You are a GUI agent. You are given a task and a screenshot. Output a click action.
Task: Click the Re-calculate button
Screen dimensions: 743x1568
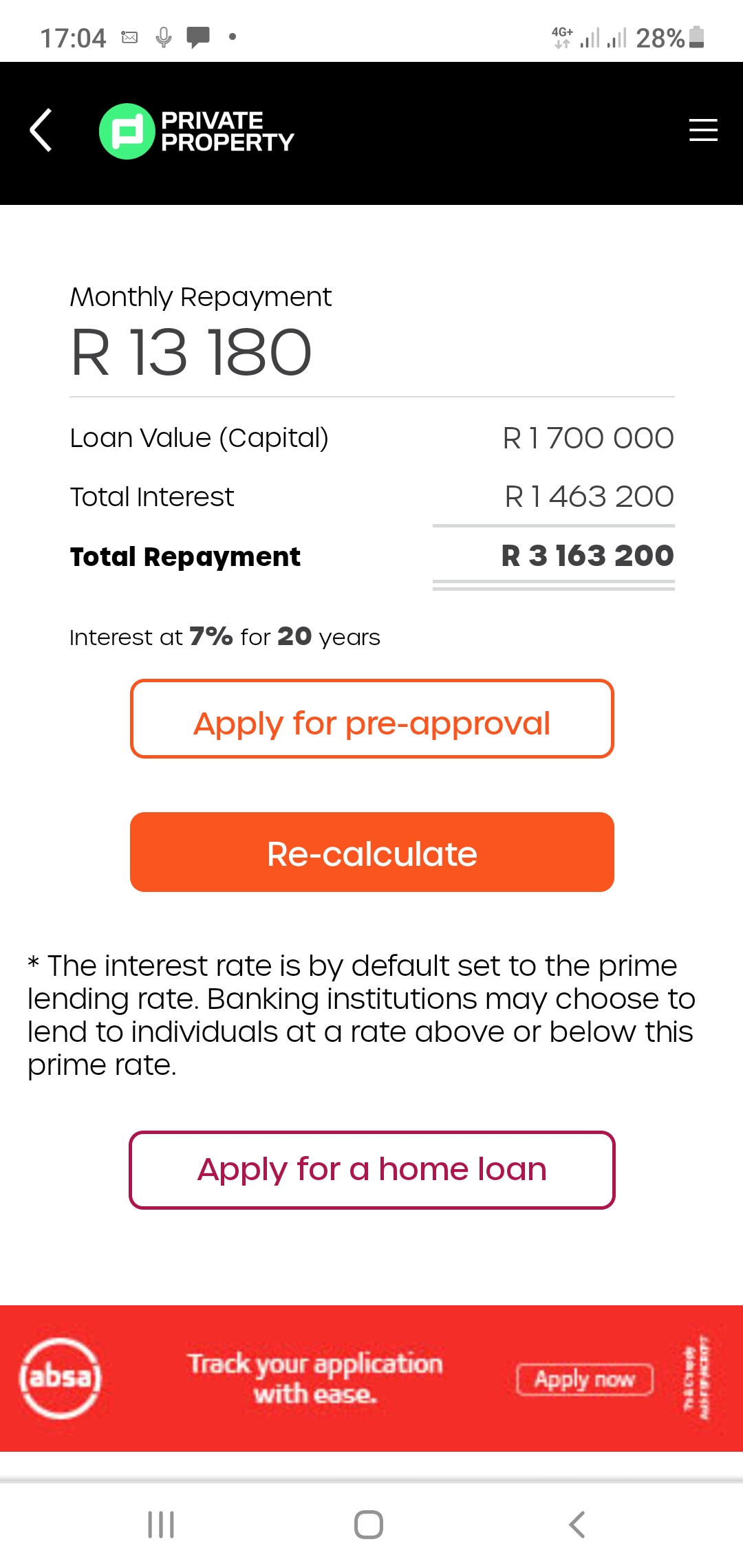coord(372,852)
